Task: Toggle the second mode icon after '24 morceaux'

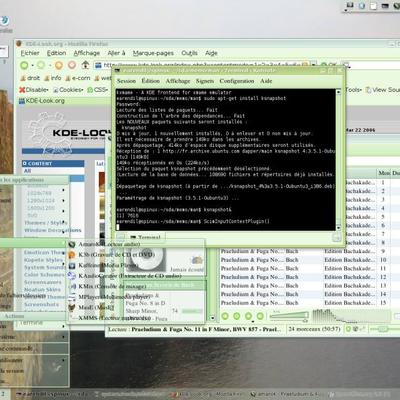Action: click(355, 329)
